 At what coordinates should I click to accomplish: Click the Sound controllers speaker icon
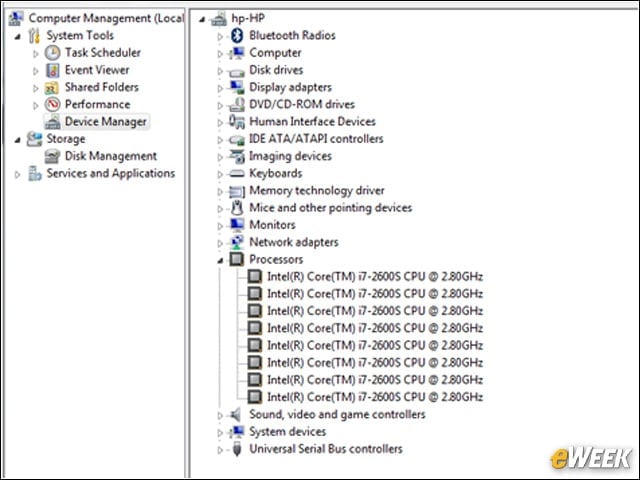pos(236,415)
